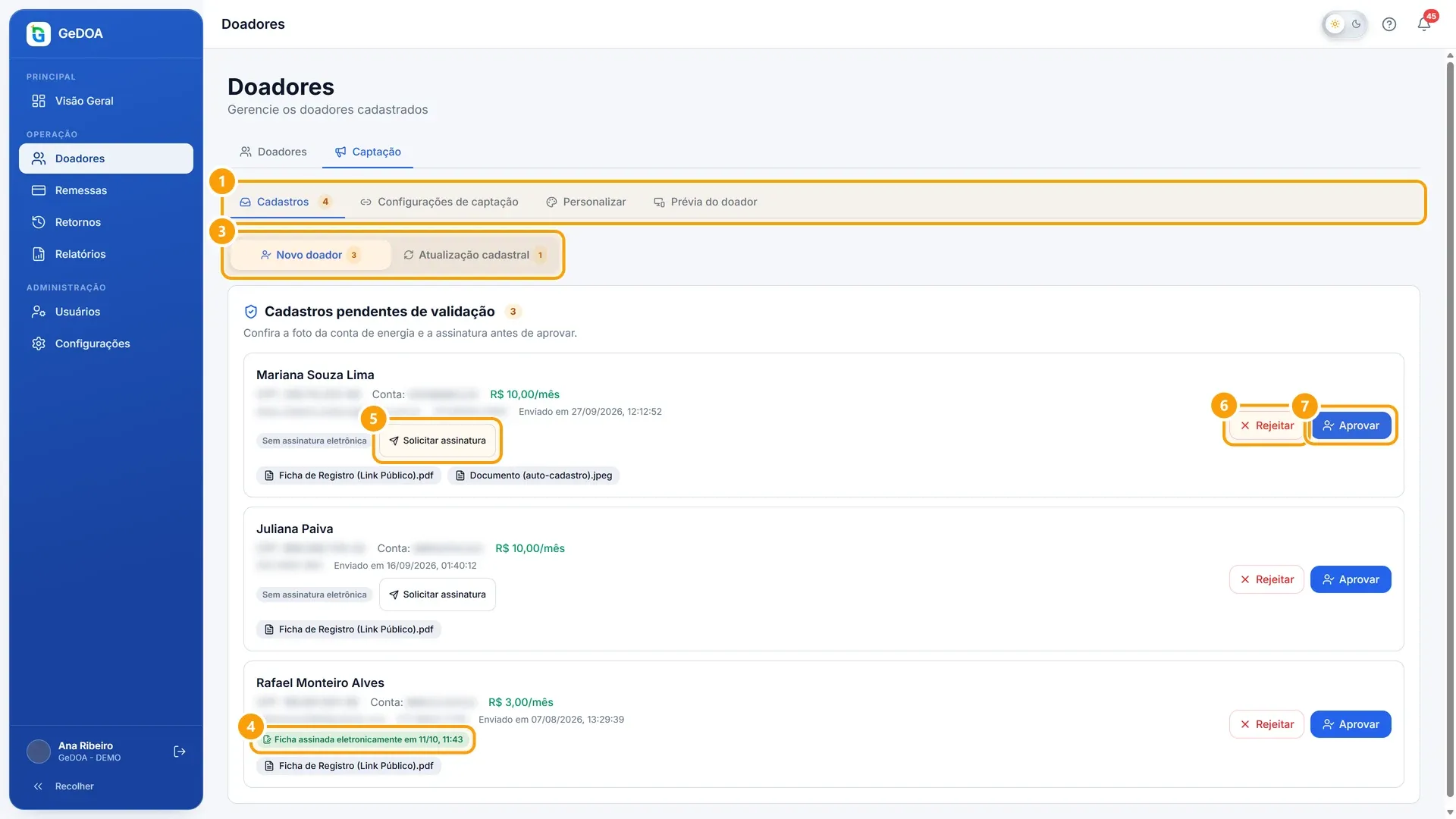1456x819 pixels.
Task: Click Ficha assinada eletronicamente badge
Action: point(362,739)
